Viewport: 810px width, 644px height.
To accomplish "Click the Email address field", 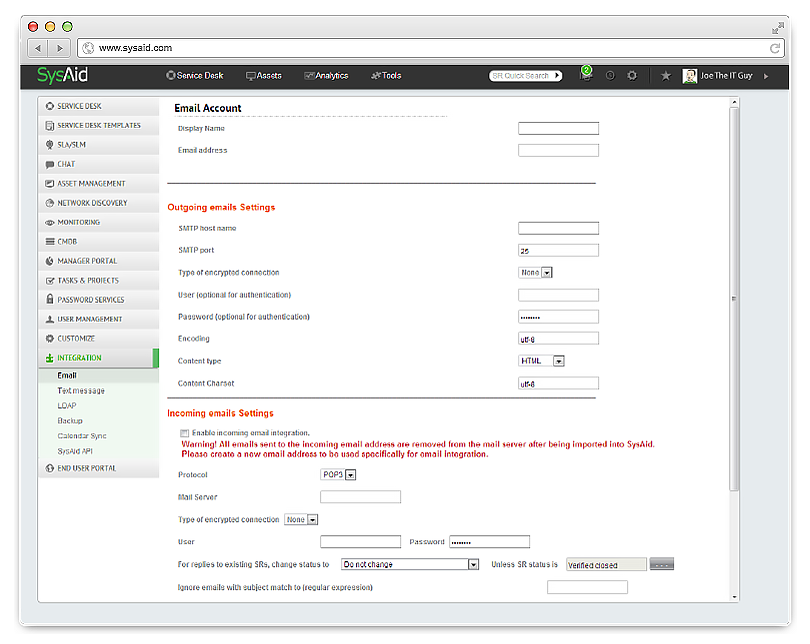I will 558,150.
